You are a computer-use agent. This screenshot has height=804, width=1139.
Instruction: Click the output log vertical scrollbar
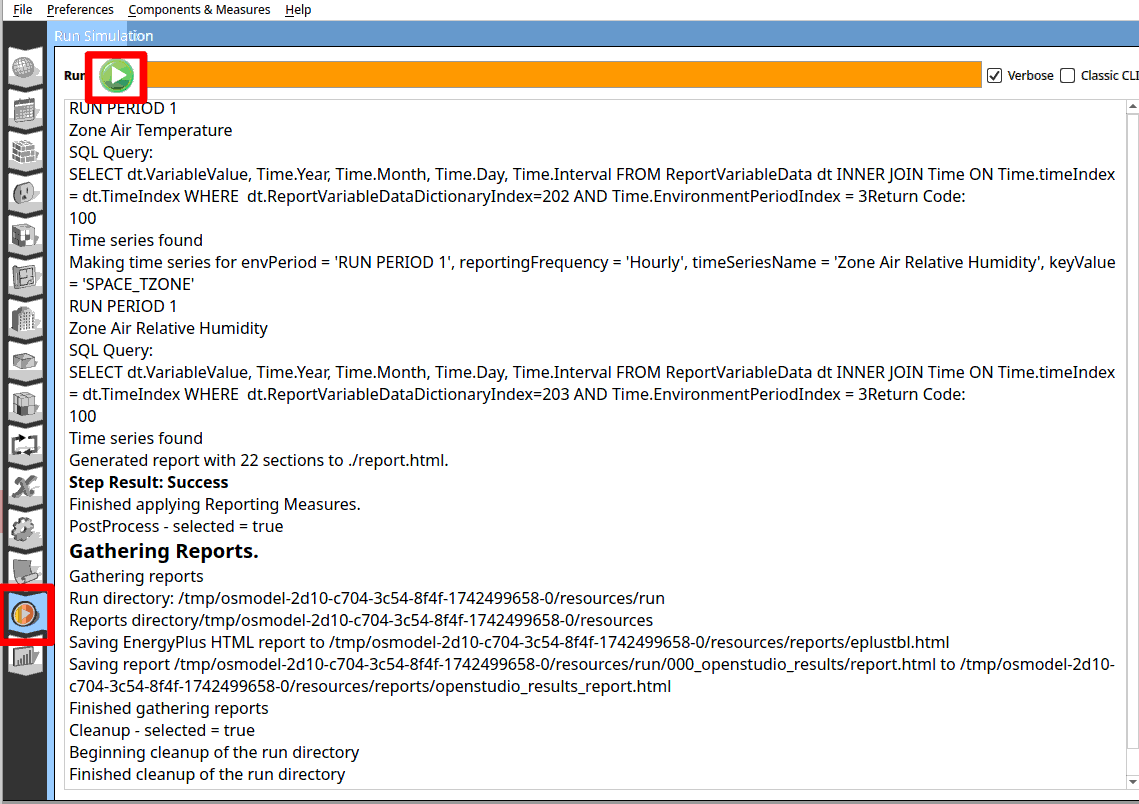tap(1132, 430)
